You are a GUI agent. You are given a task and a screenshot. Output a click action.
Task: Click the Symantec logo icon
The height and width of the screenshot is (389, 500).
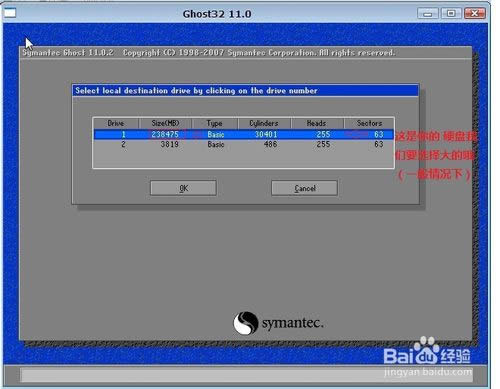tap(246, 323)
